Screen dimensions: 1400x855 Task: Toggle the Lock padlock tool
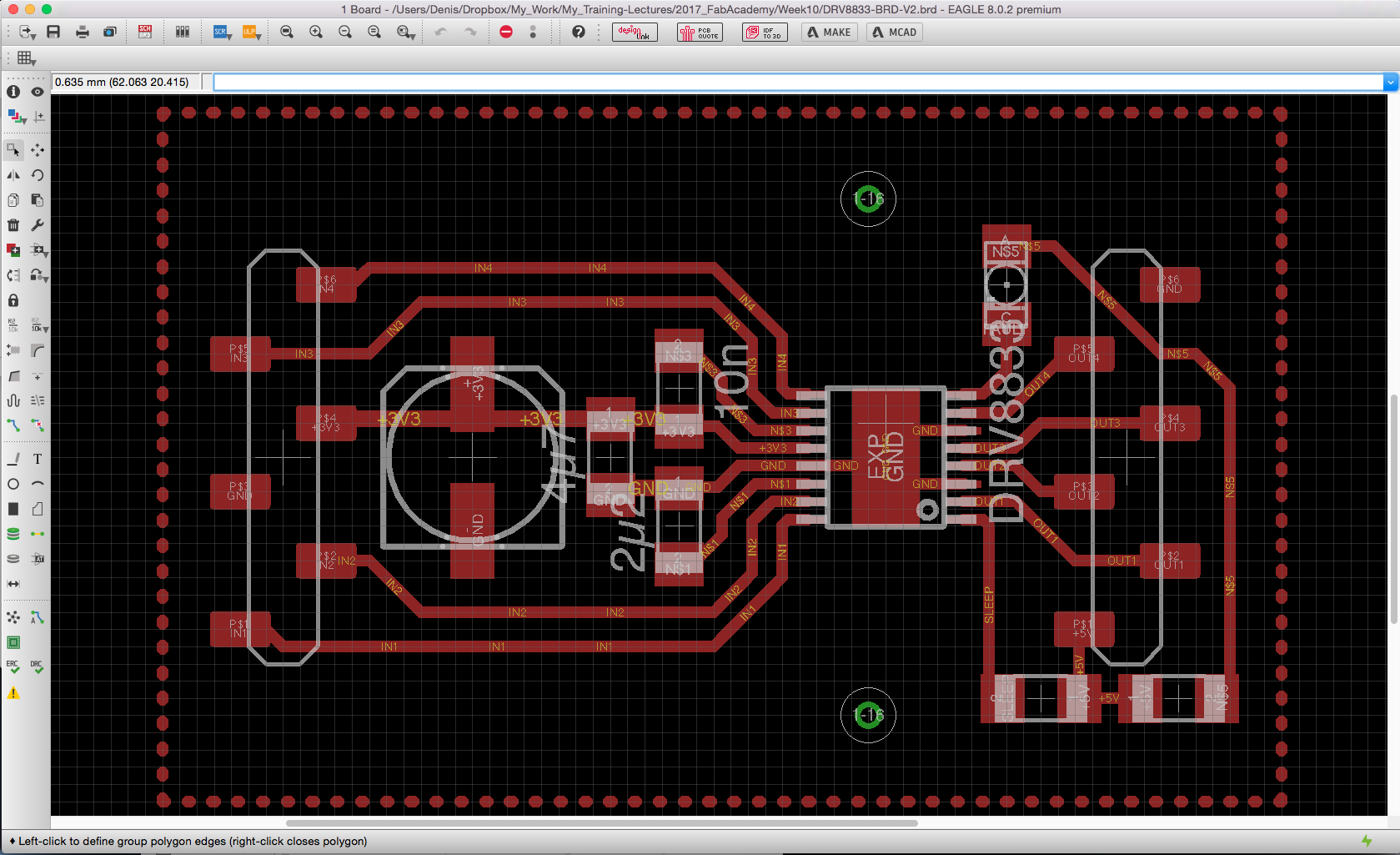point(13,300)
